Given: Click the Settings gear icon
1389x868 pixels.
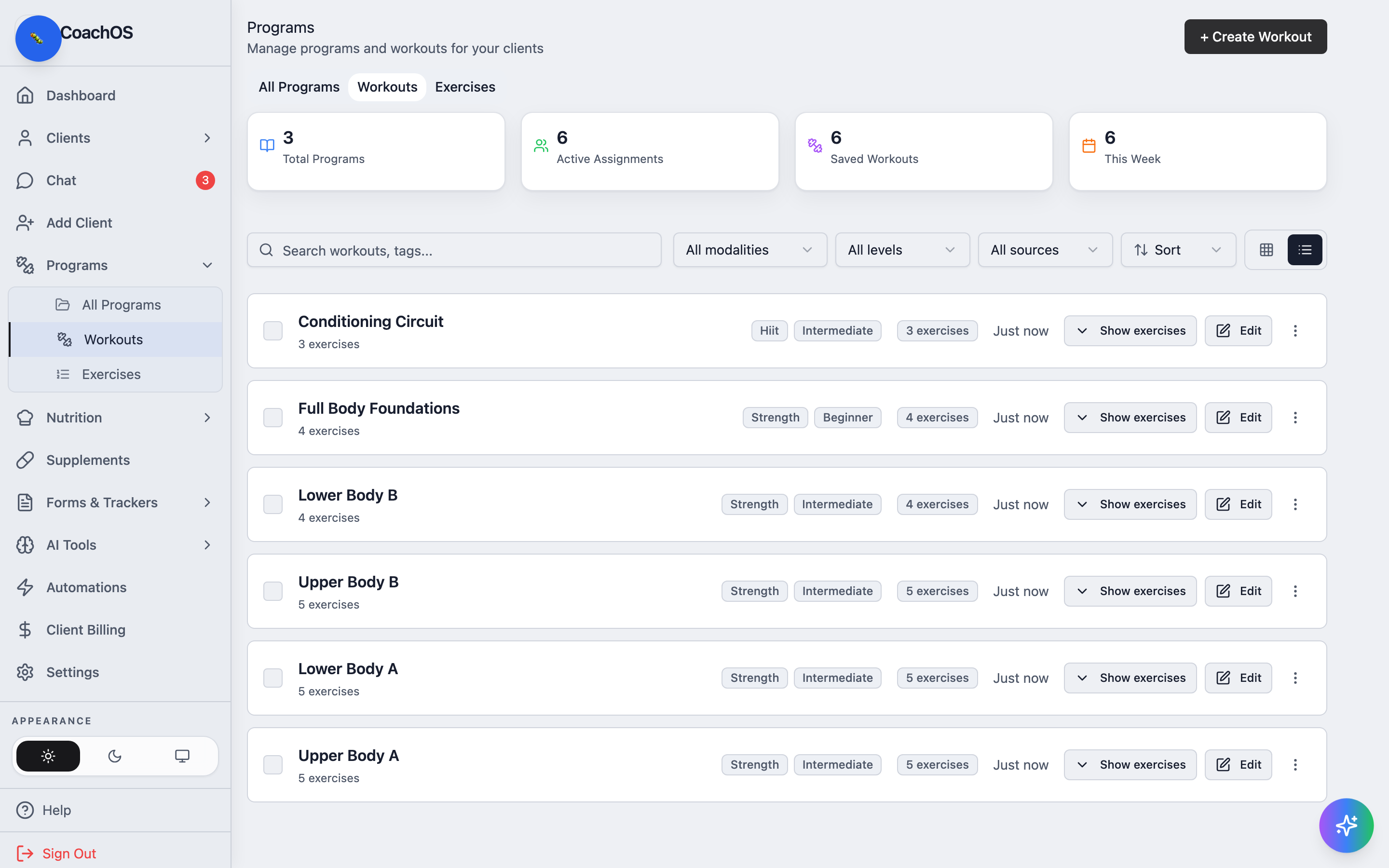Looking at the screenshot, I should coord(25,672).
